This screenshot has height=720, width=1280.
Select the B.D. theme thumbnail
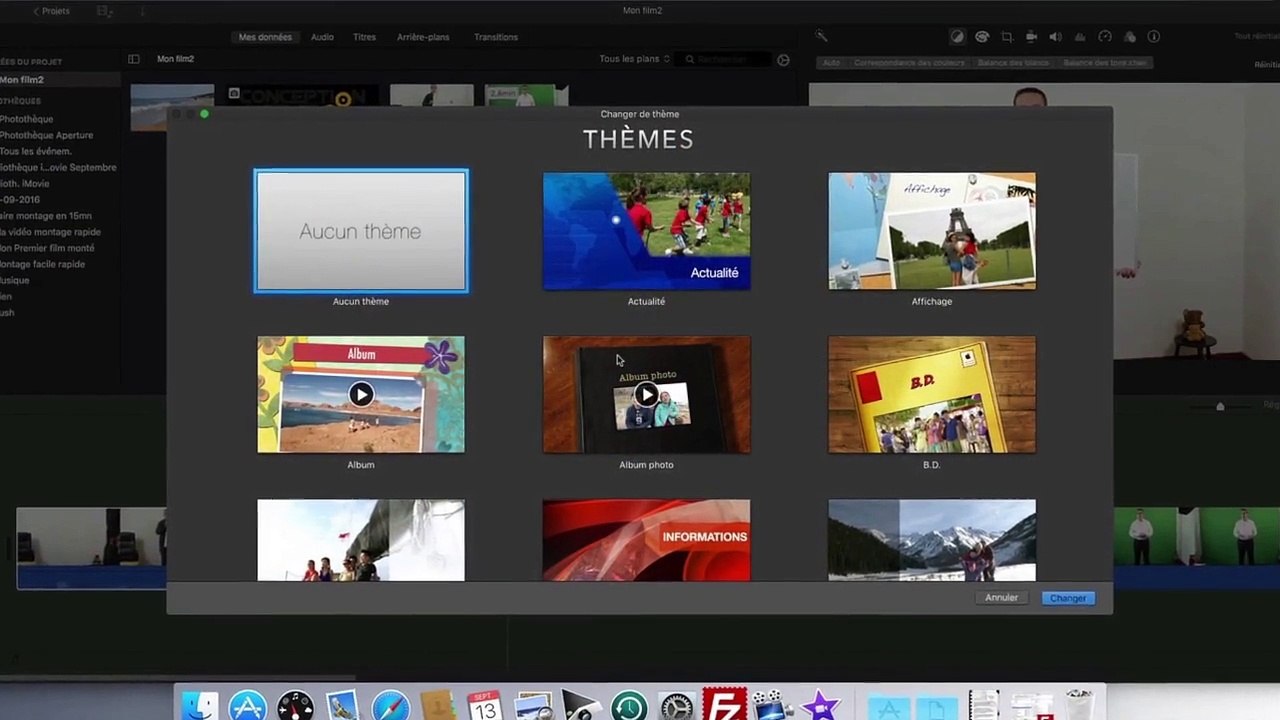(x=932, y=394)
